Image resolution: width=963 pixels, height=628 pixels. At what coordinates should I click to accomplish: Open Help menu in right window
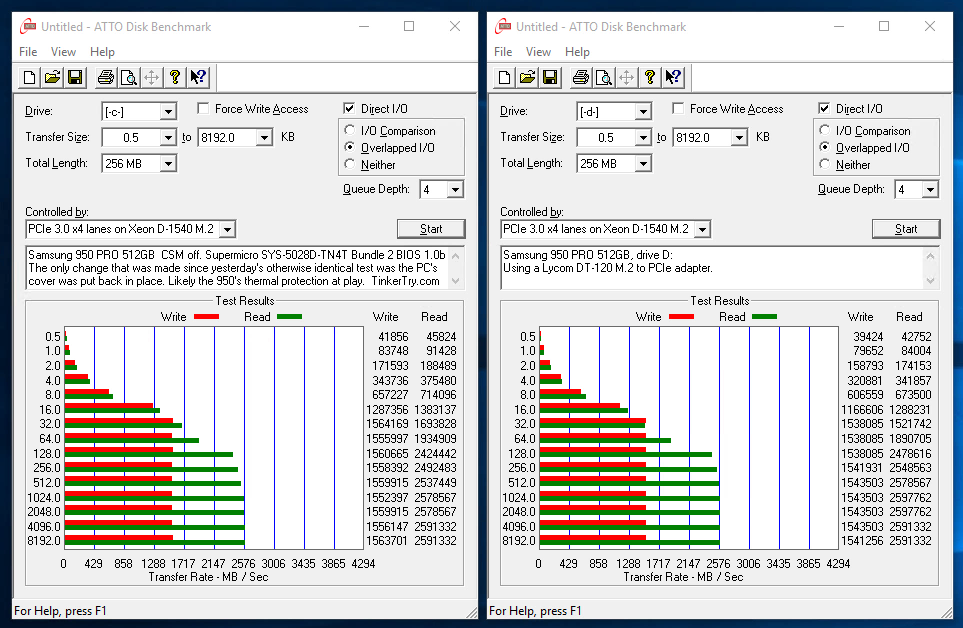577,52
